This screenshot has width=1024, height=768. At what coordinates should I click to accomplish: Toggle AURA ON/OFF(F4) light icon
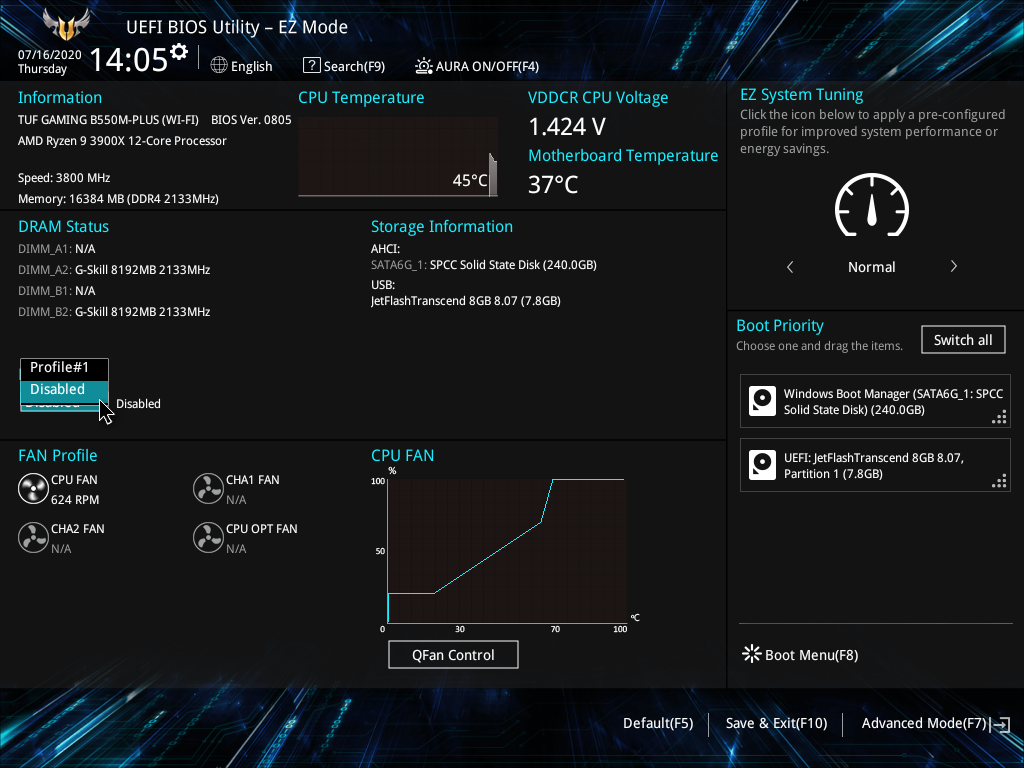coord(424,66)
